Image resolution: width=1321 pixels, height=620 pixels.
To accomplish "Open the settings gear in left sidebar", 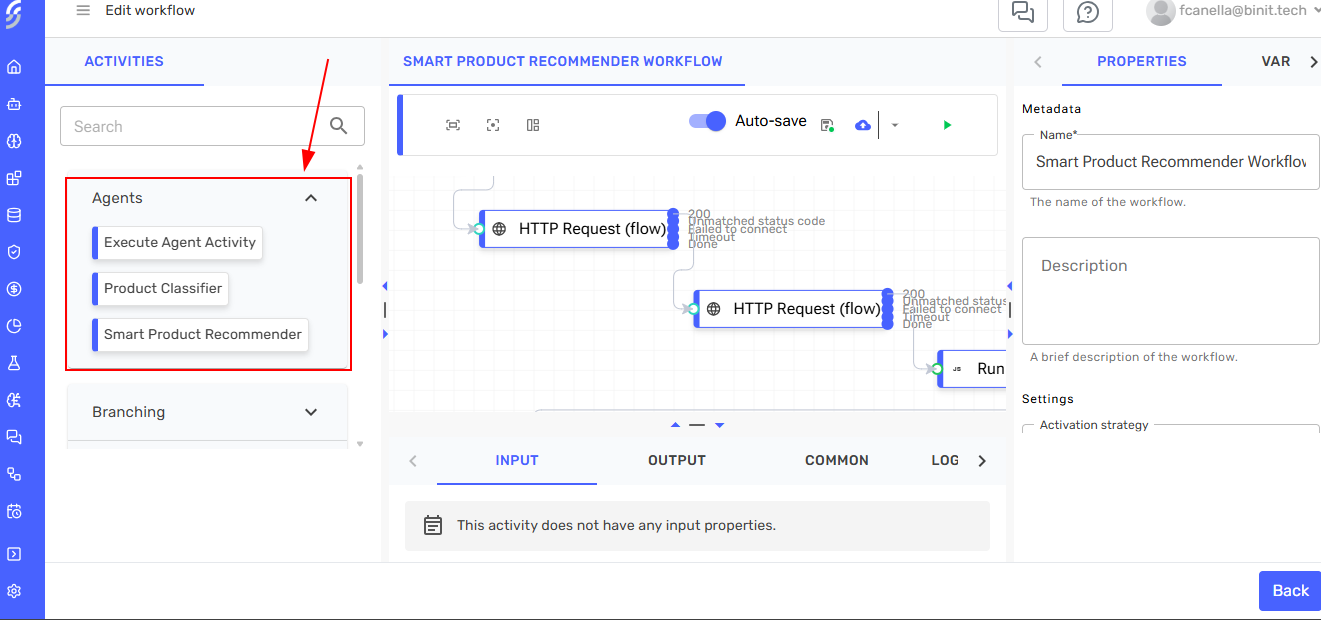I will tap(14, 591).
